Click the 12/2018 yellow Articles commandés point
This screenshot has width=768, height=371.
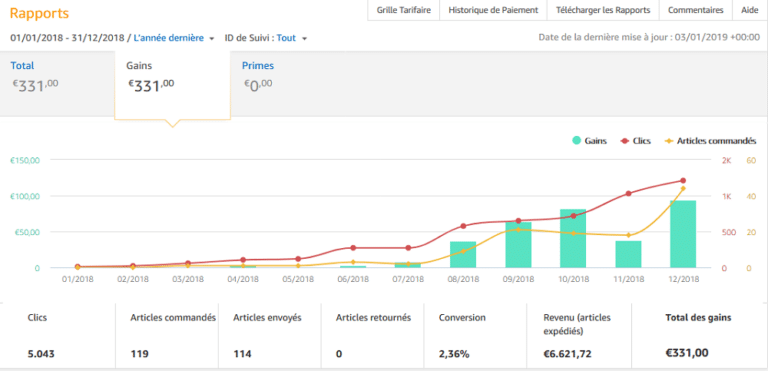(x=683, y=188)
